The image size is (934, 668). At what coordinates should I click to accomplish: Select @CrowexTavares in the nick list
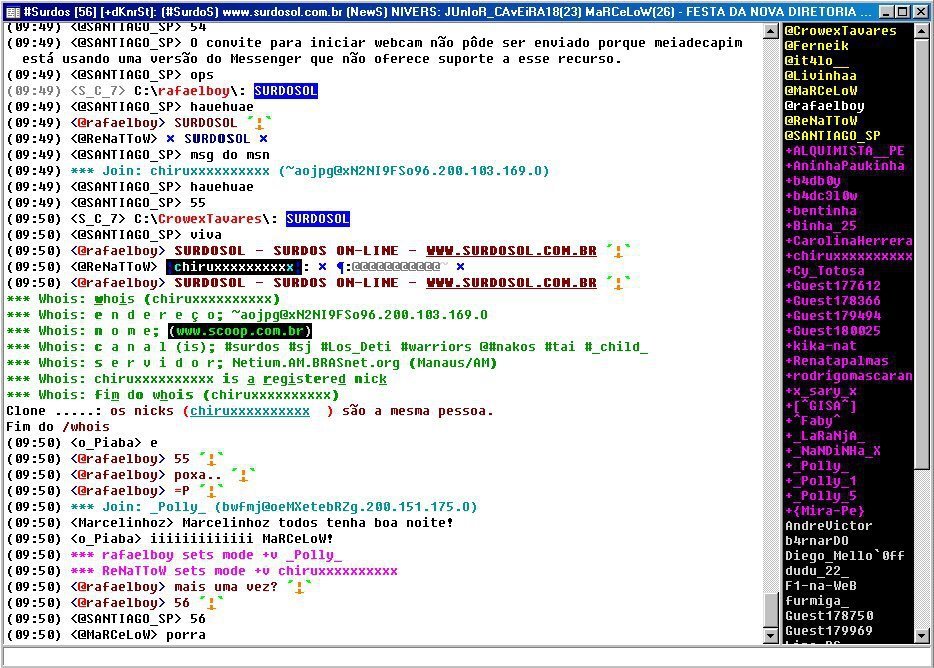click(x=840, y=31)
